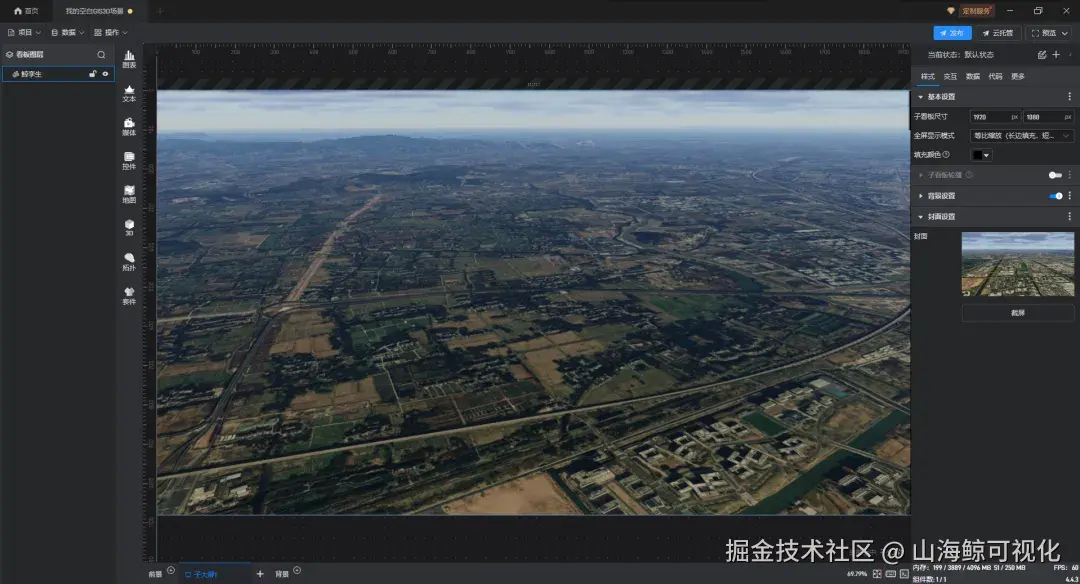
Task: Open the 操作 operations menu
Action: coord(111,32)
